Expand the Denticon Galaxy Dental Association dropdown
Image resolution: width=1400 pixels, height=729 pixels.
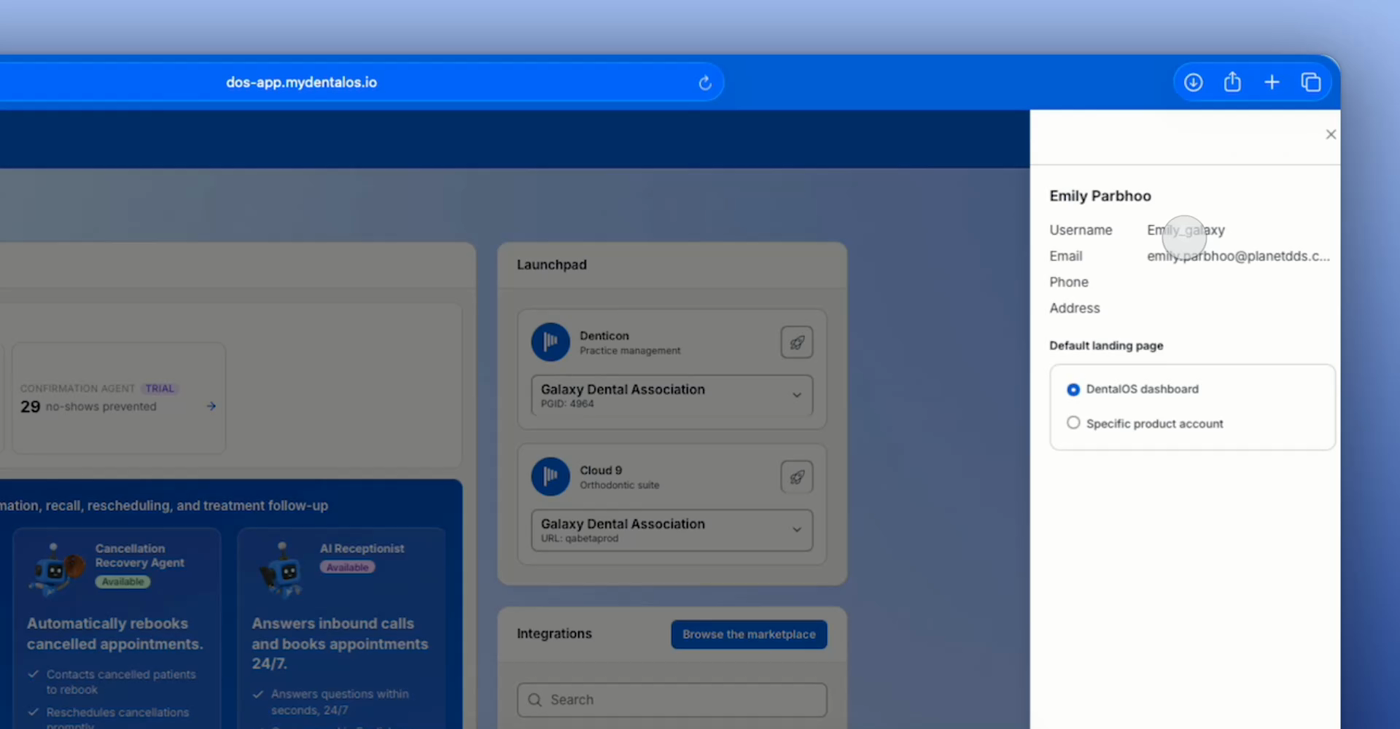(672, 395)
